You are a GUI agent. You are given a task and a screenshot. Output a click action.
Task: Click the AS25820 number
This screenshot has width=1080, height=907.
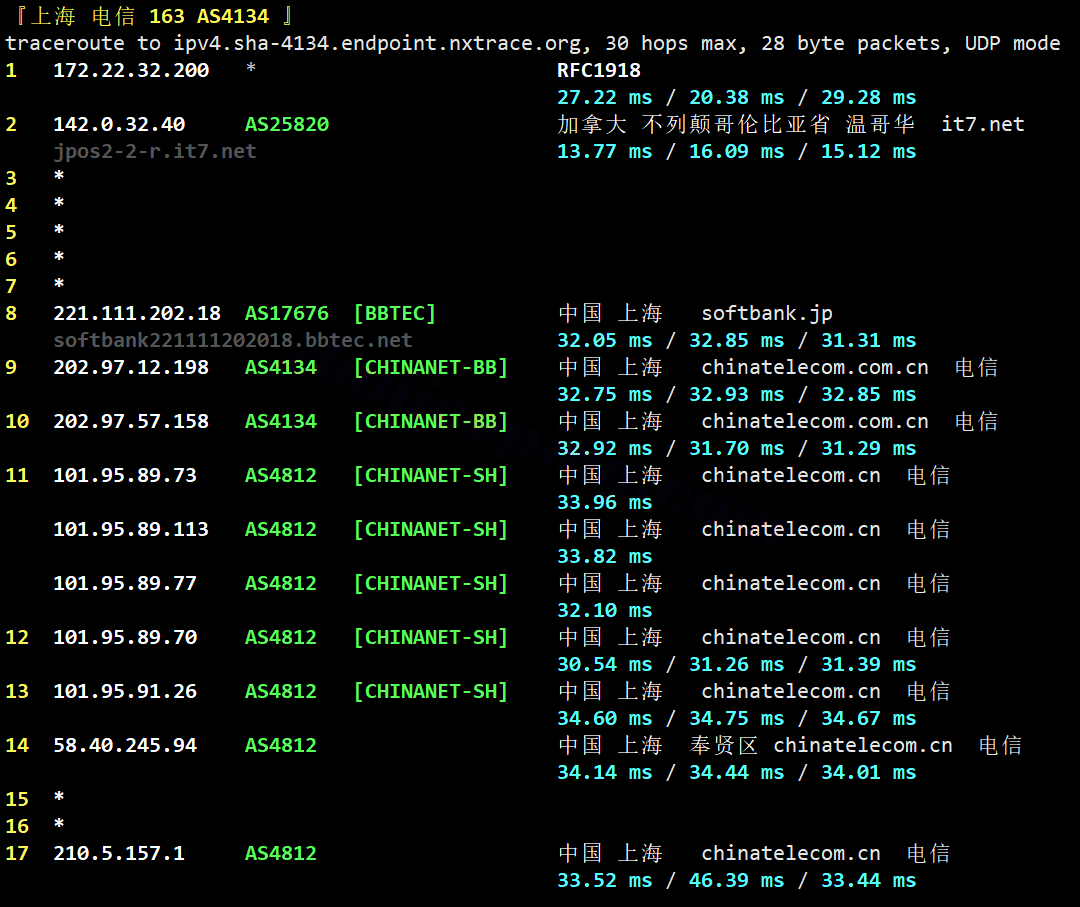click(x=287, y=124)
